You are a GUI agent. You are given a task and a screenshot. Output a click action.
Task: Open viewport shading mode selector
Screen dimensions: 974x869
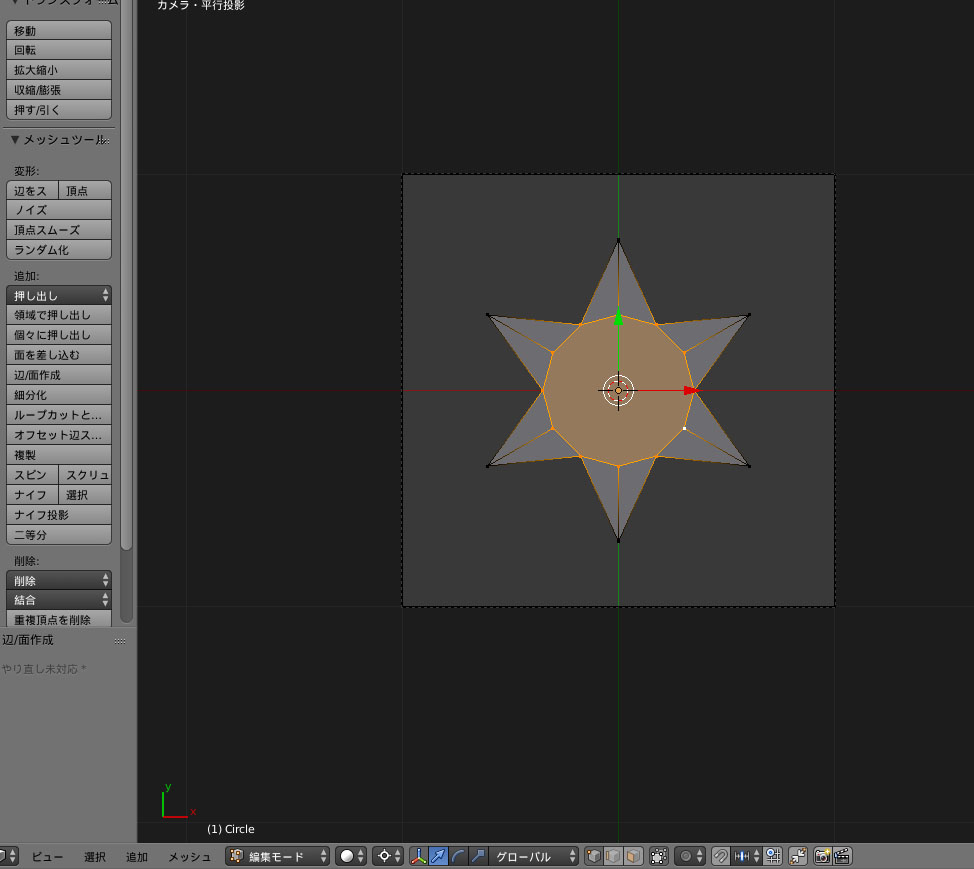click(352, 856)
